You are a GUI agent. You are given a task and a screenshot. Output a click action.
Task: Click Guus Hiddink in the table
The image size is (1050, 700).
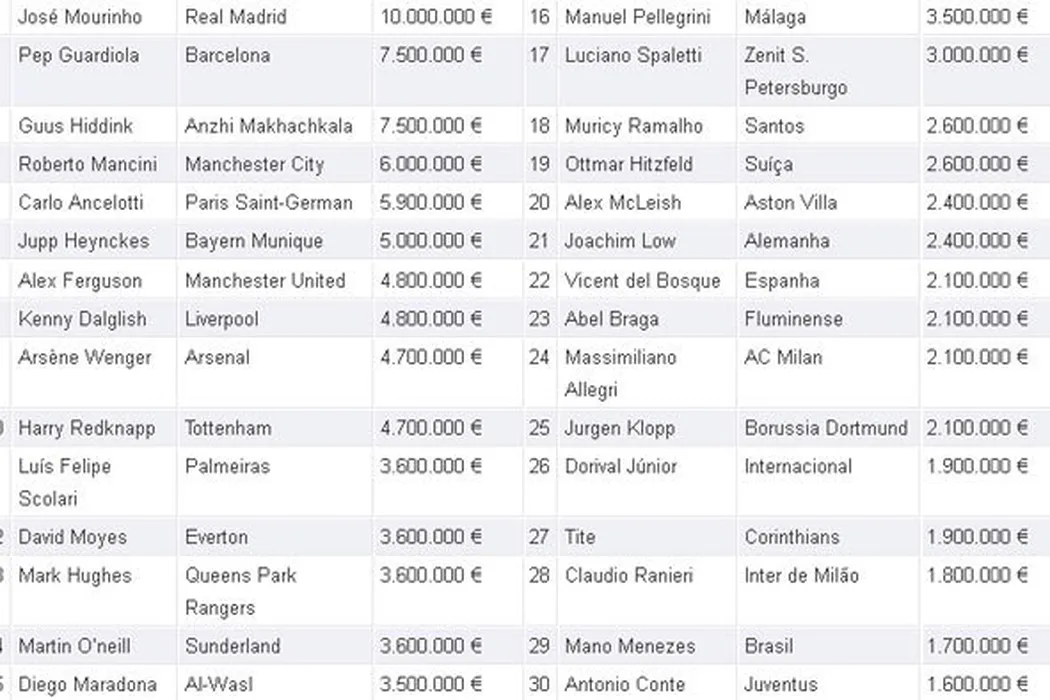pyautogui.click(x=75, y=126)
